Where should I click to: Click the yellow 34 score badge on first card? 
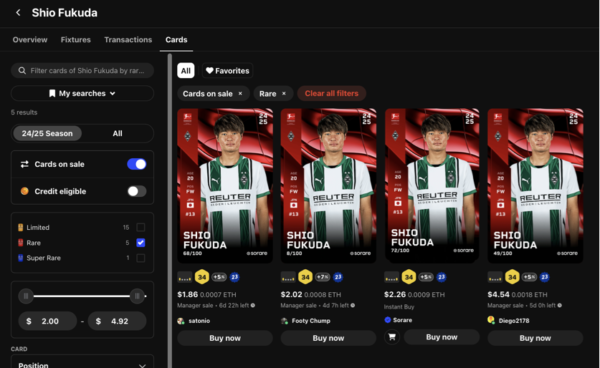point(202,277)
